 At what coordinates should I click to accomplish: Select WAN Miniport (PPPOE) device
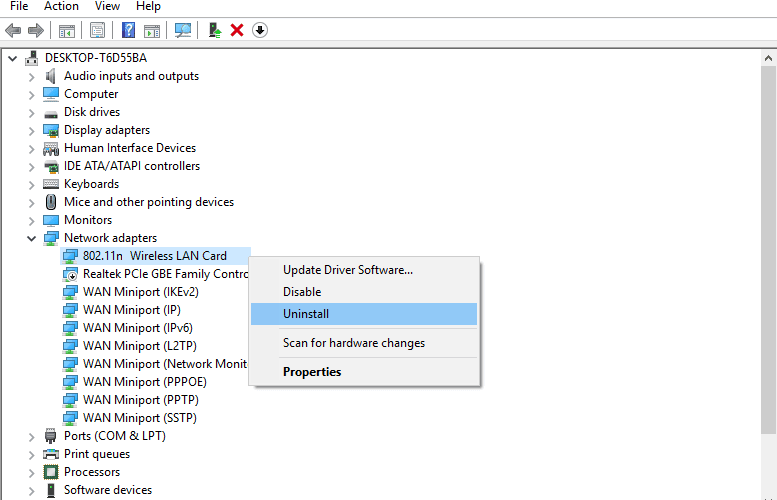point(145,382)
